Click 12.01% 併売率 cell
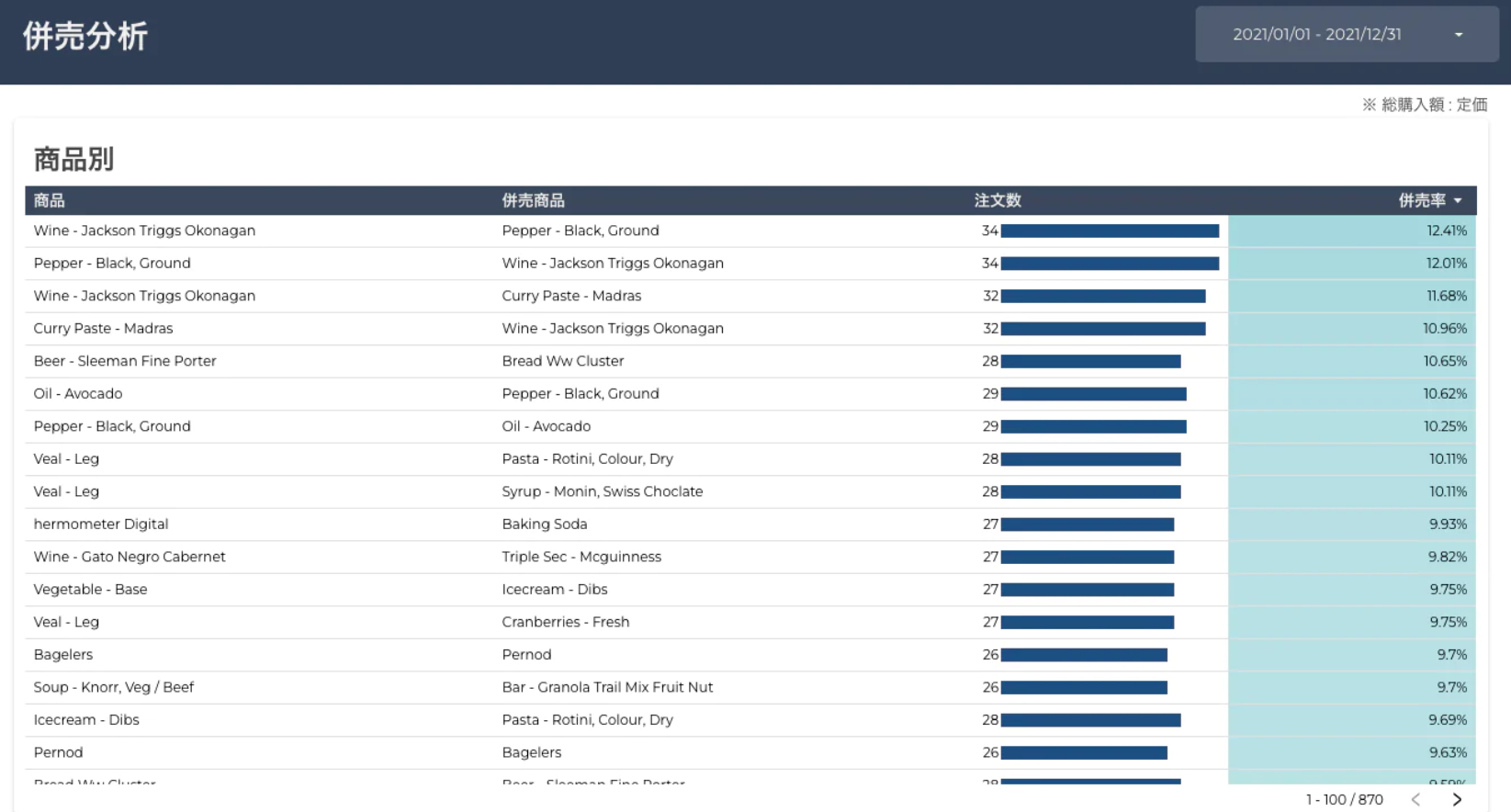The image size is (1511, 812). 1352,264
